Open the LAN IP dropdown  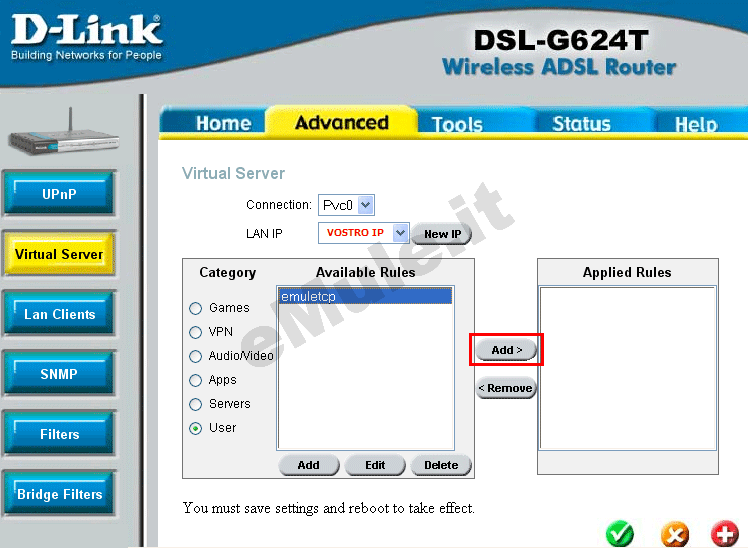364,233
